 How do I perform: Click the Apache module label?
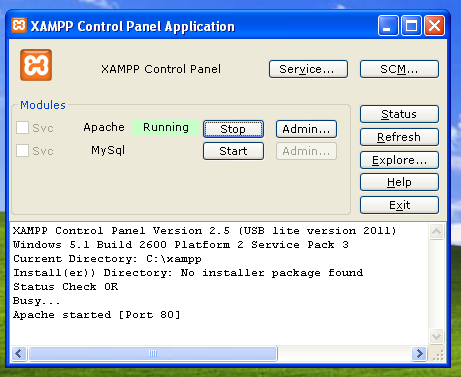coord(104,127)
